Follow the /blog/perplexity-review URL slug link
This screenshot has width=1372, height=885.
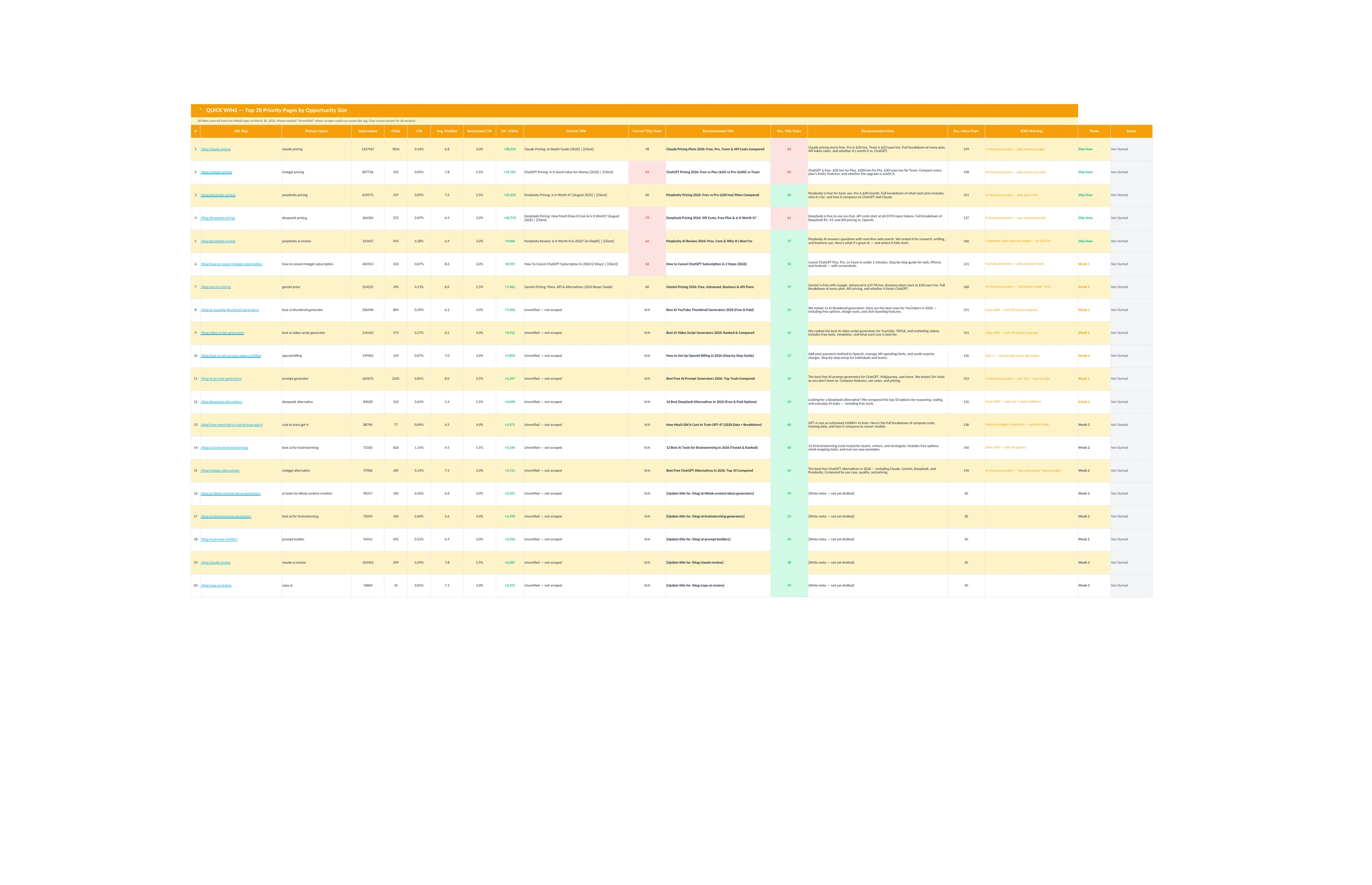(x=218, y=241)
